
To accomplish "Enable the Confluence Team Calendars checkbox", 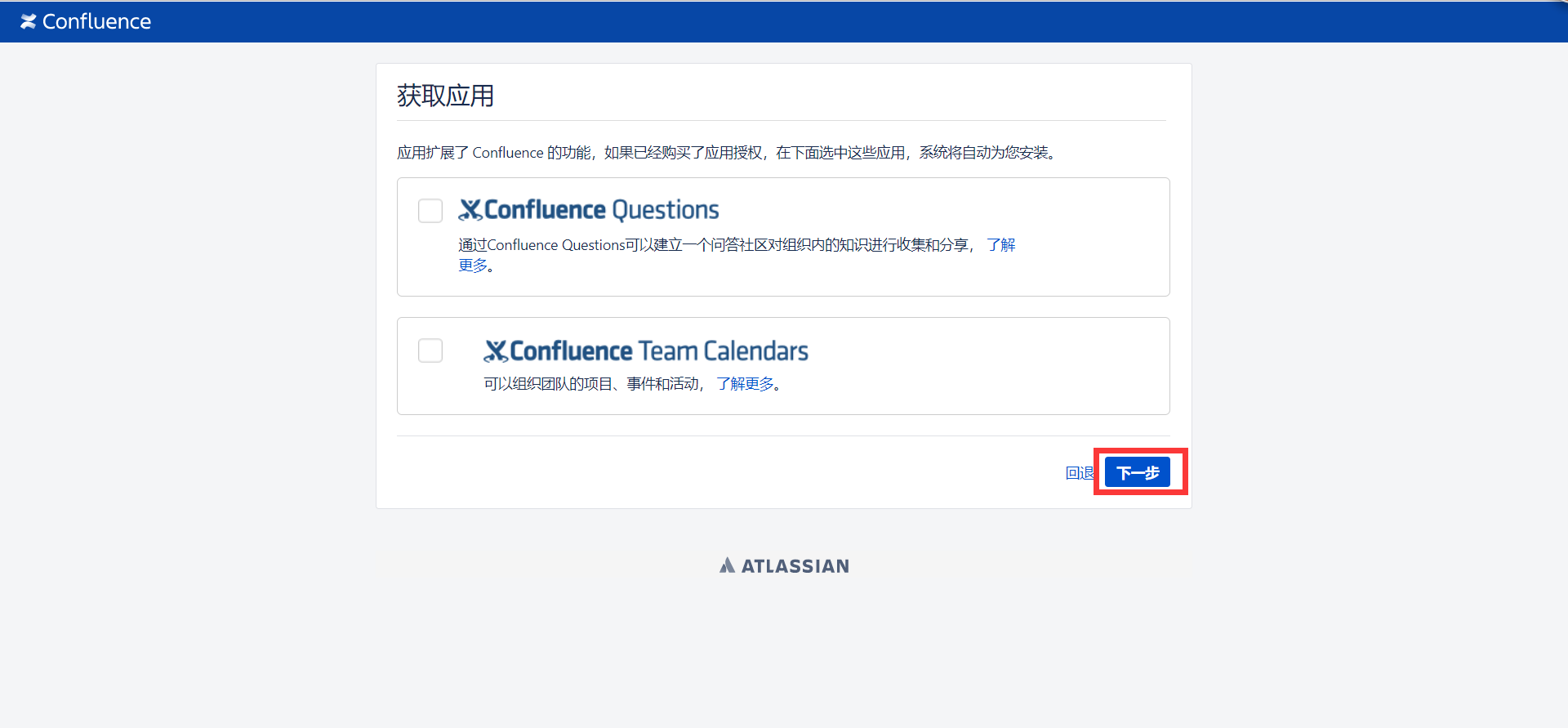I will 430,351.
